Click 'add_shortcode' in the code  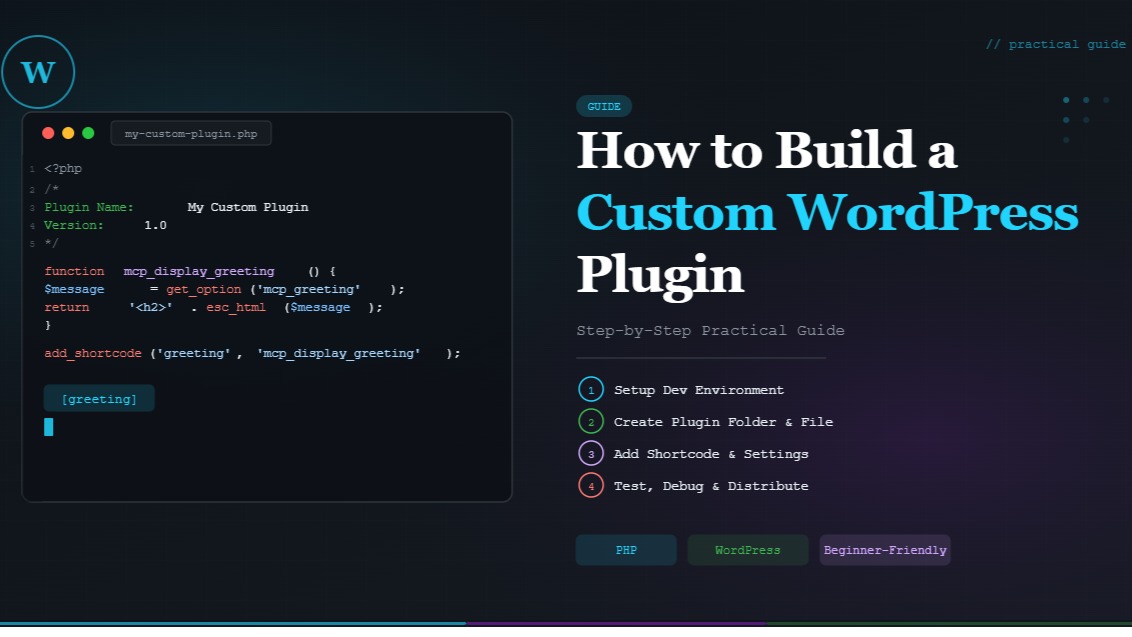92,353
